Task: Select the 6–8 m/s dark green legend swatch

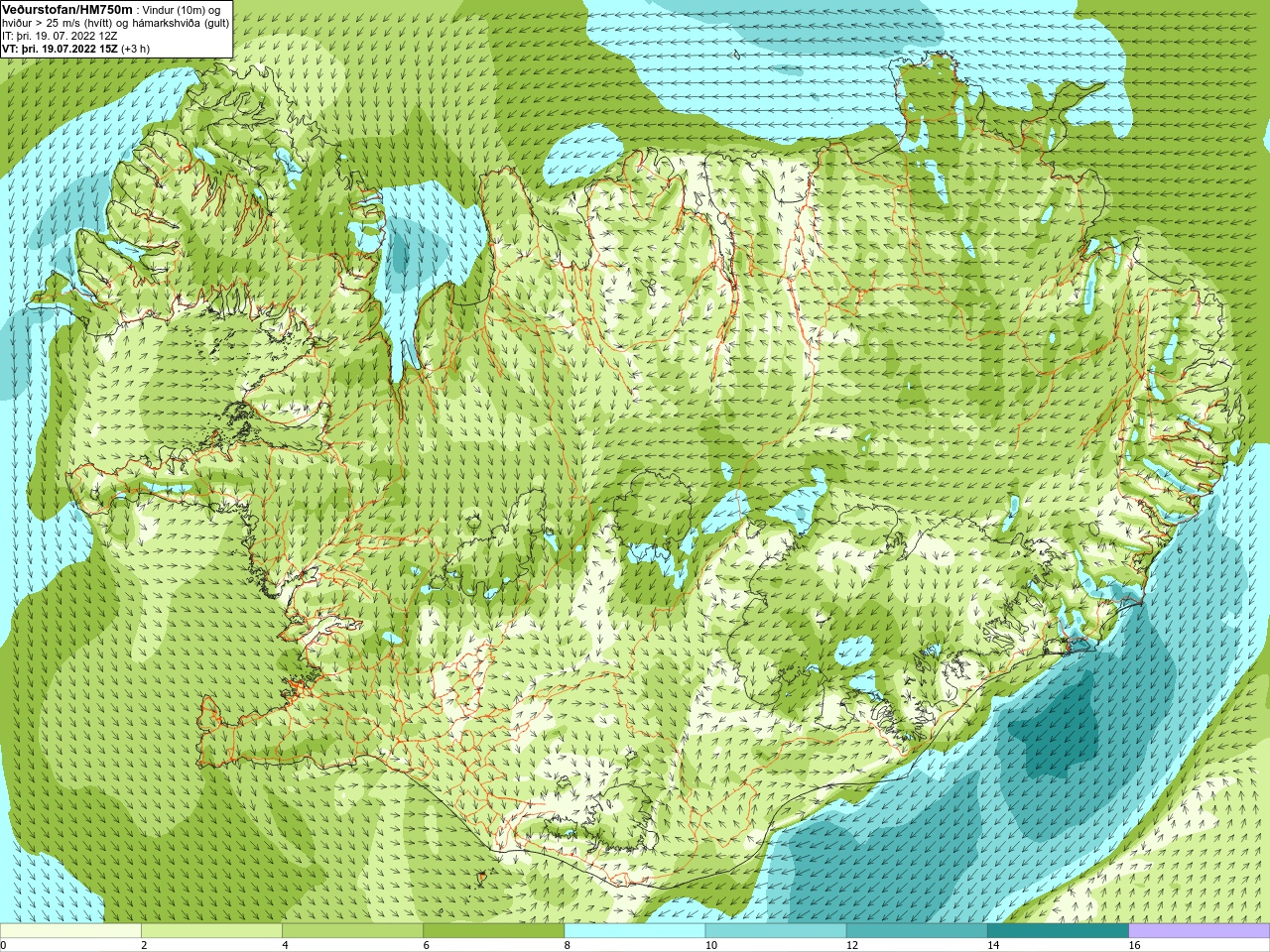Action: click(x=494, y=931)
